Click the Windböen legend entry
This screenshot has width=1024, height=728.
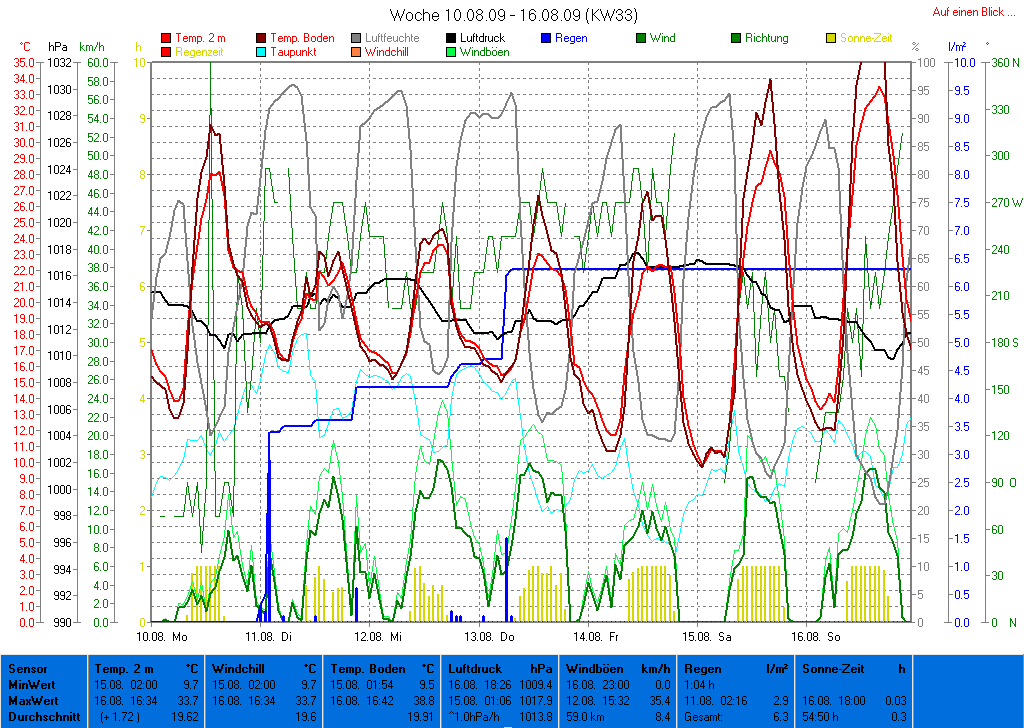[482, 51]
